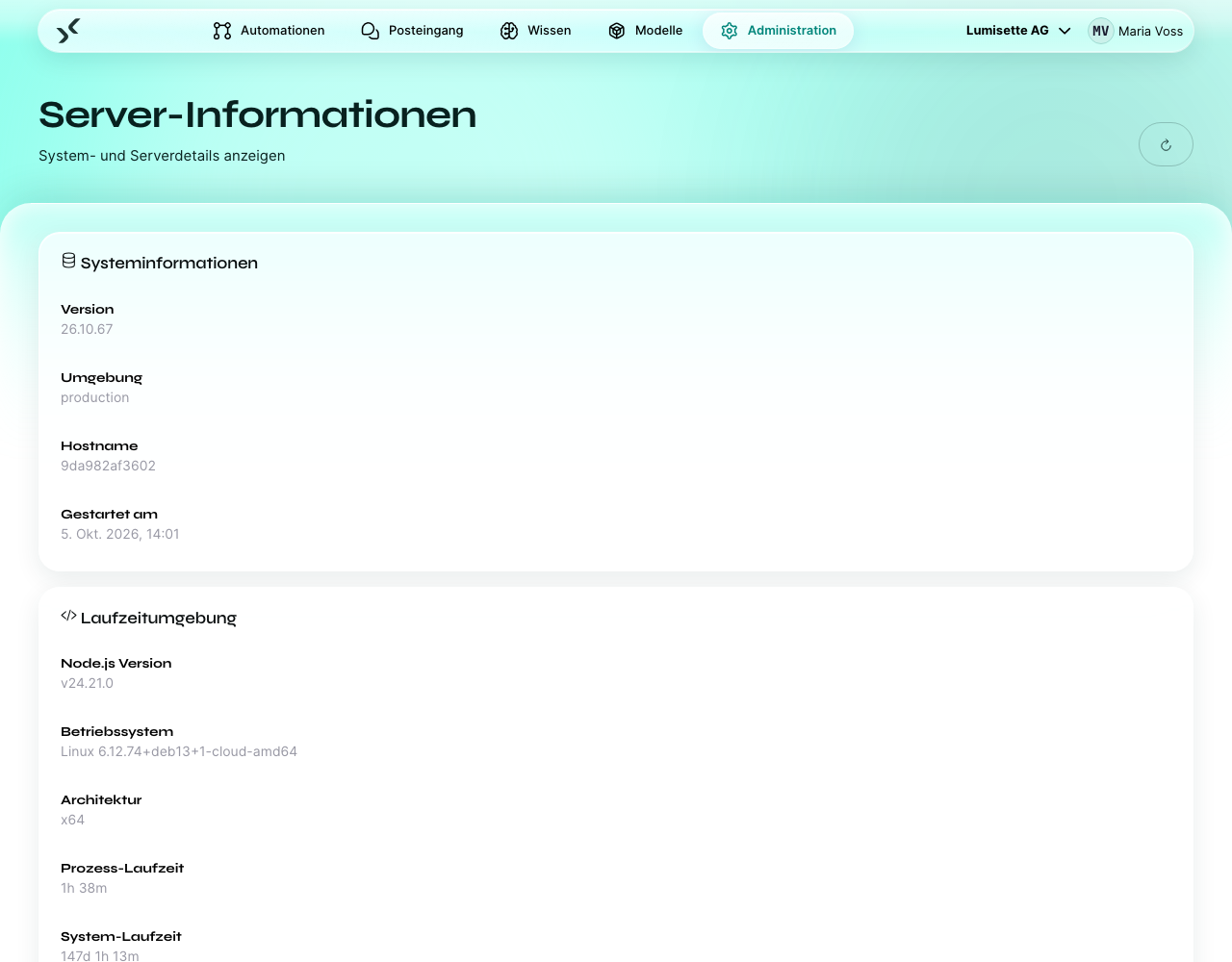Click the Hostname label

[99, 445]
